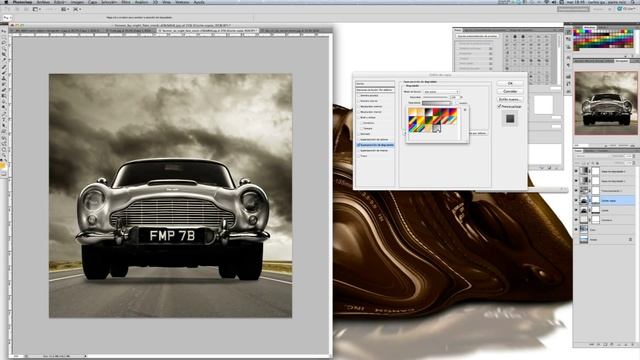Switch to the Capas panel tab

[579, 151]
